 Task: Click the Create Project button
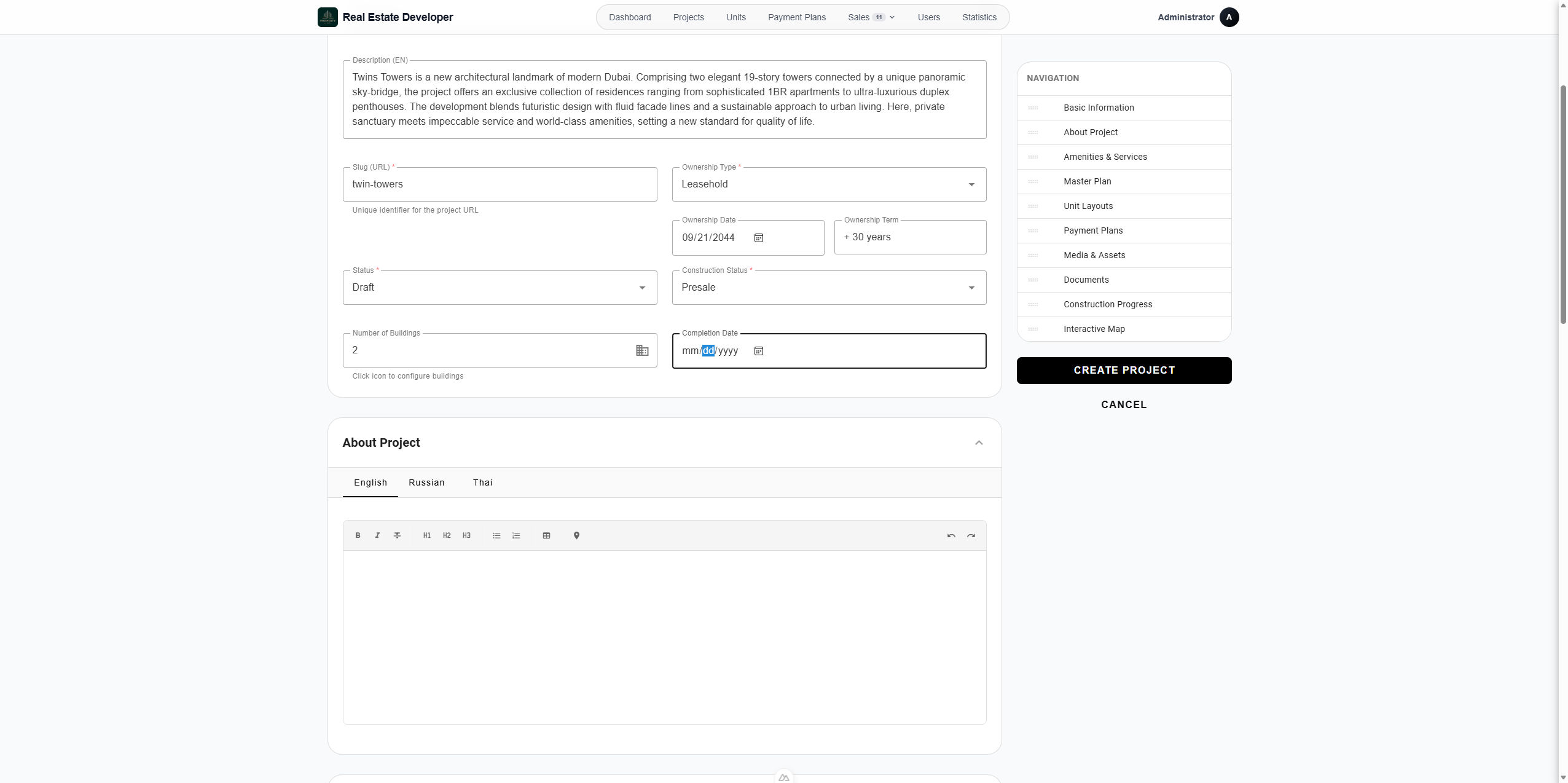pos(1124,371)
